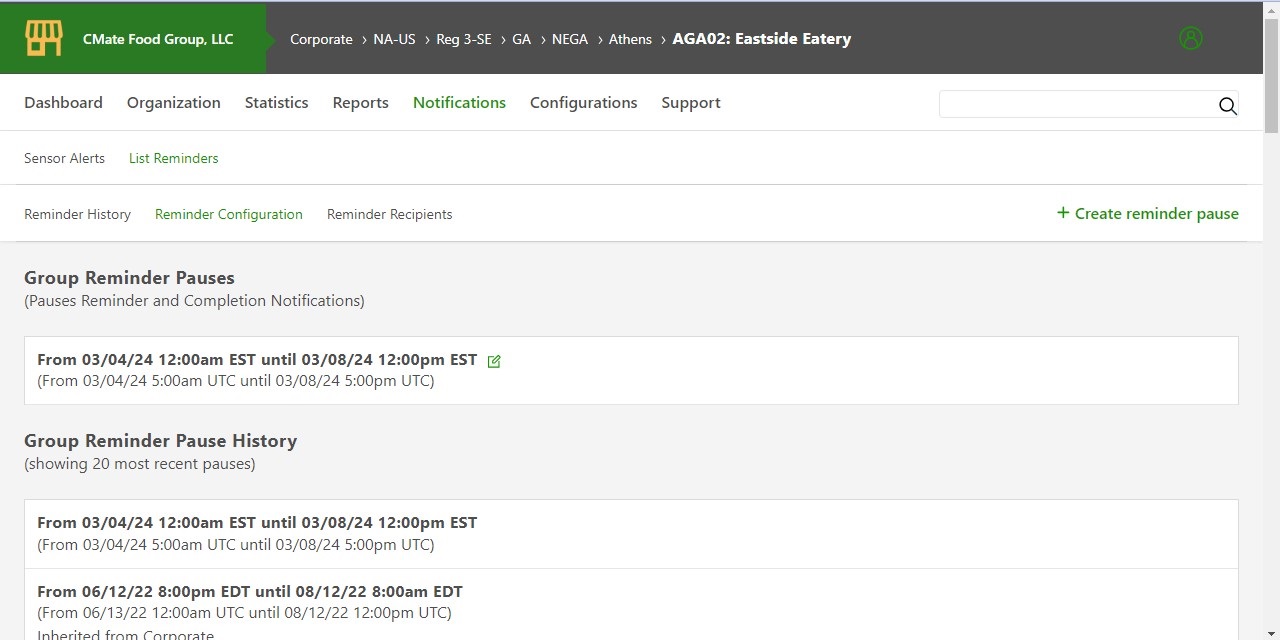
Task: Open the Sensor Alerts section
Action: pos(64,158)
